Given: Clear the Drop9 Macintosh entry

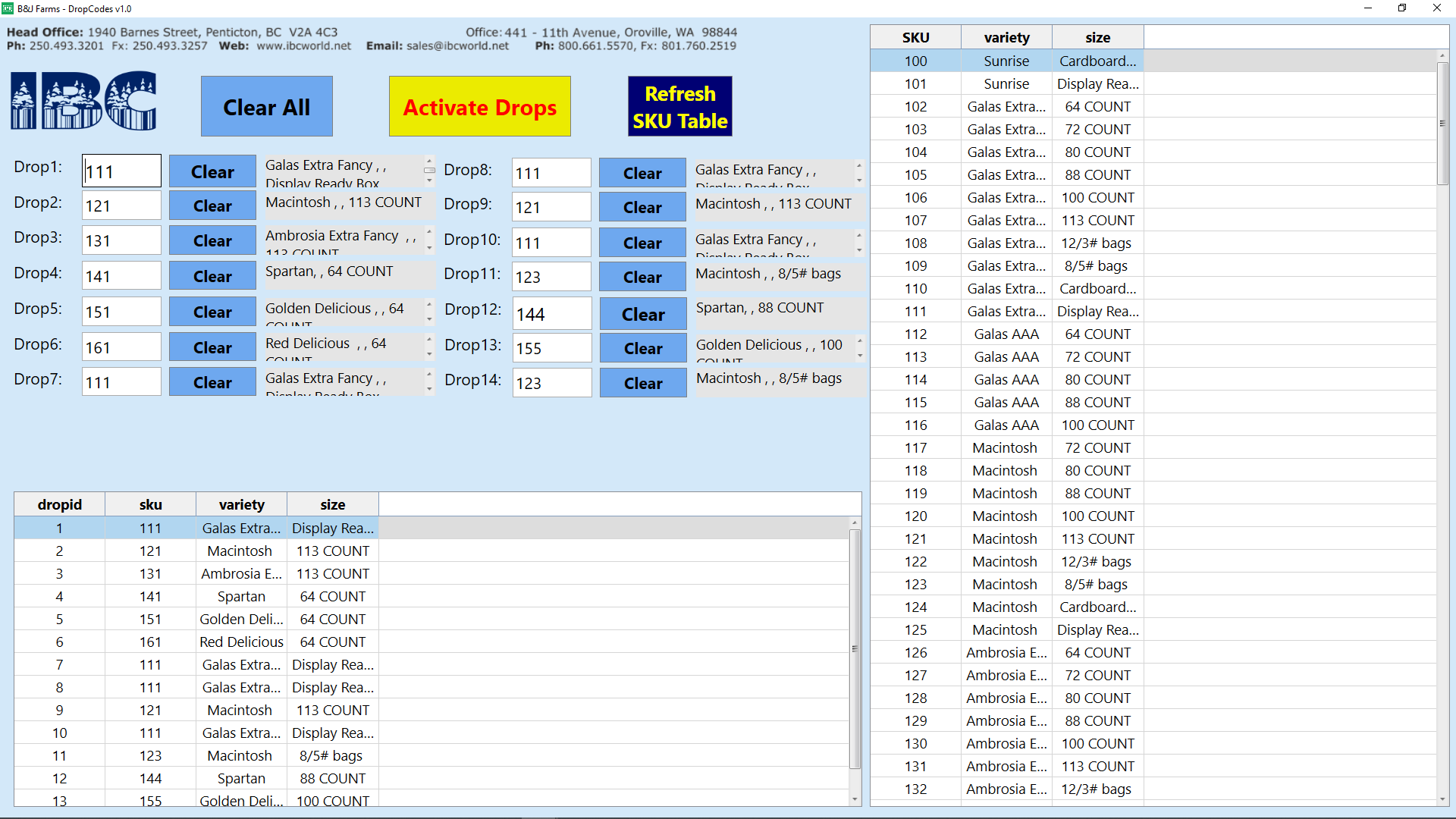Looking at the screenshot, I should [x=642, y=207].
